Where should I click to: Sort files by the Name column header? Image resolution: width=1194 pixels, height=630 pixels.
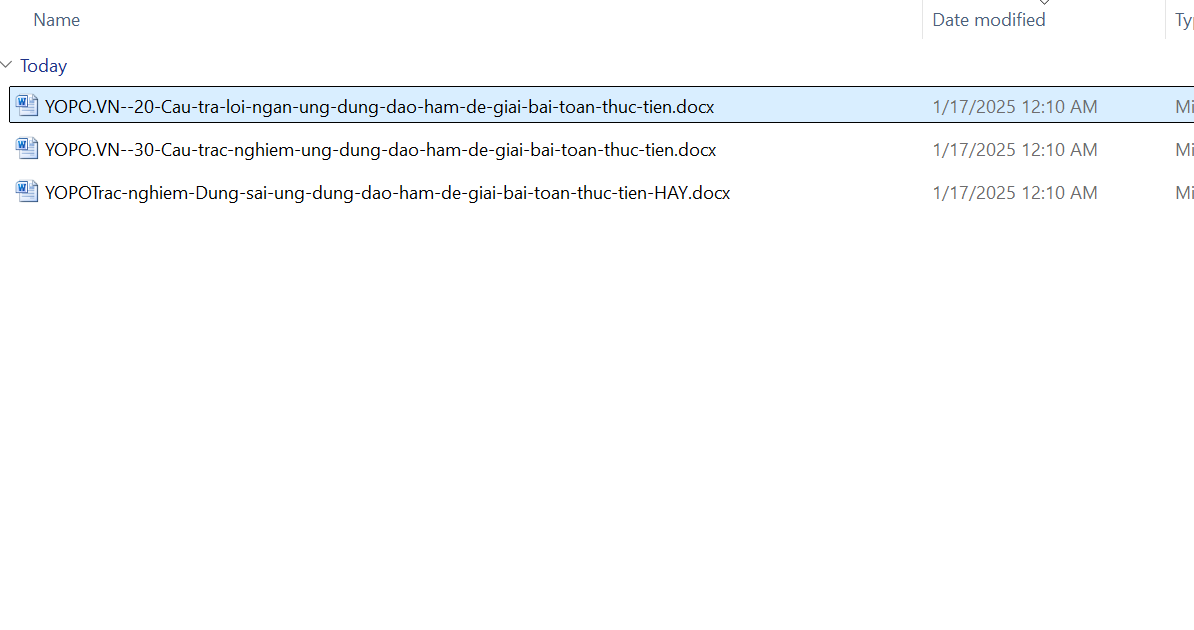(57, 20)
